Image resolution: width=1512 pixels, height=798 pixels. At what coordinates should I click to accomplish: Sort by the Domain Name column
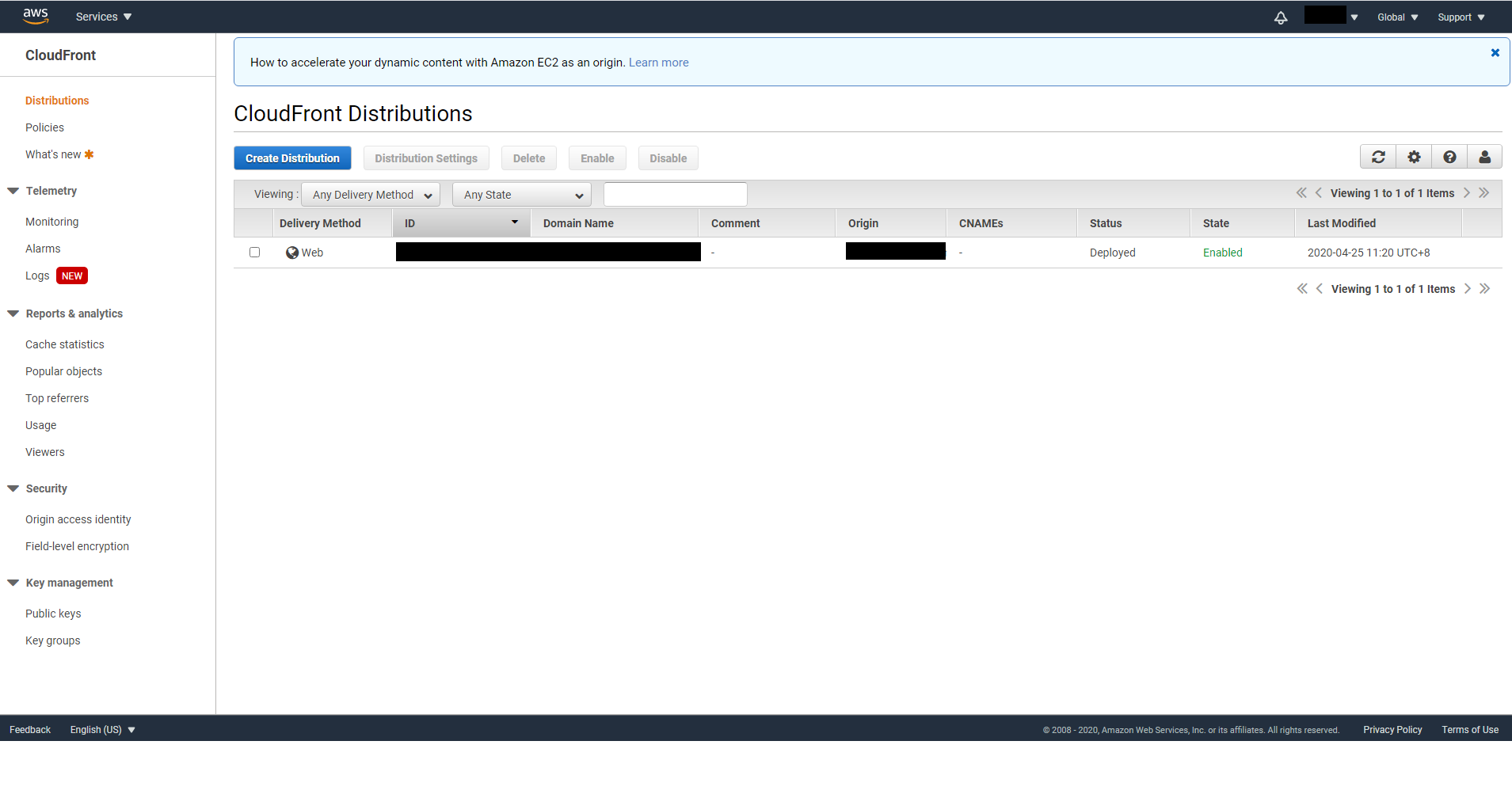point(615,223)
